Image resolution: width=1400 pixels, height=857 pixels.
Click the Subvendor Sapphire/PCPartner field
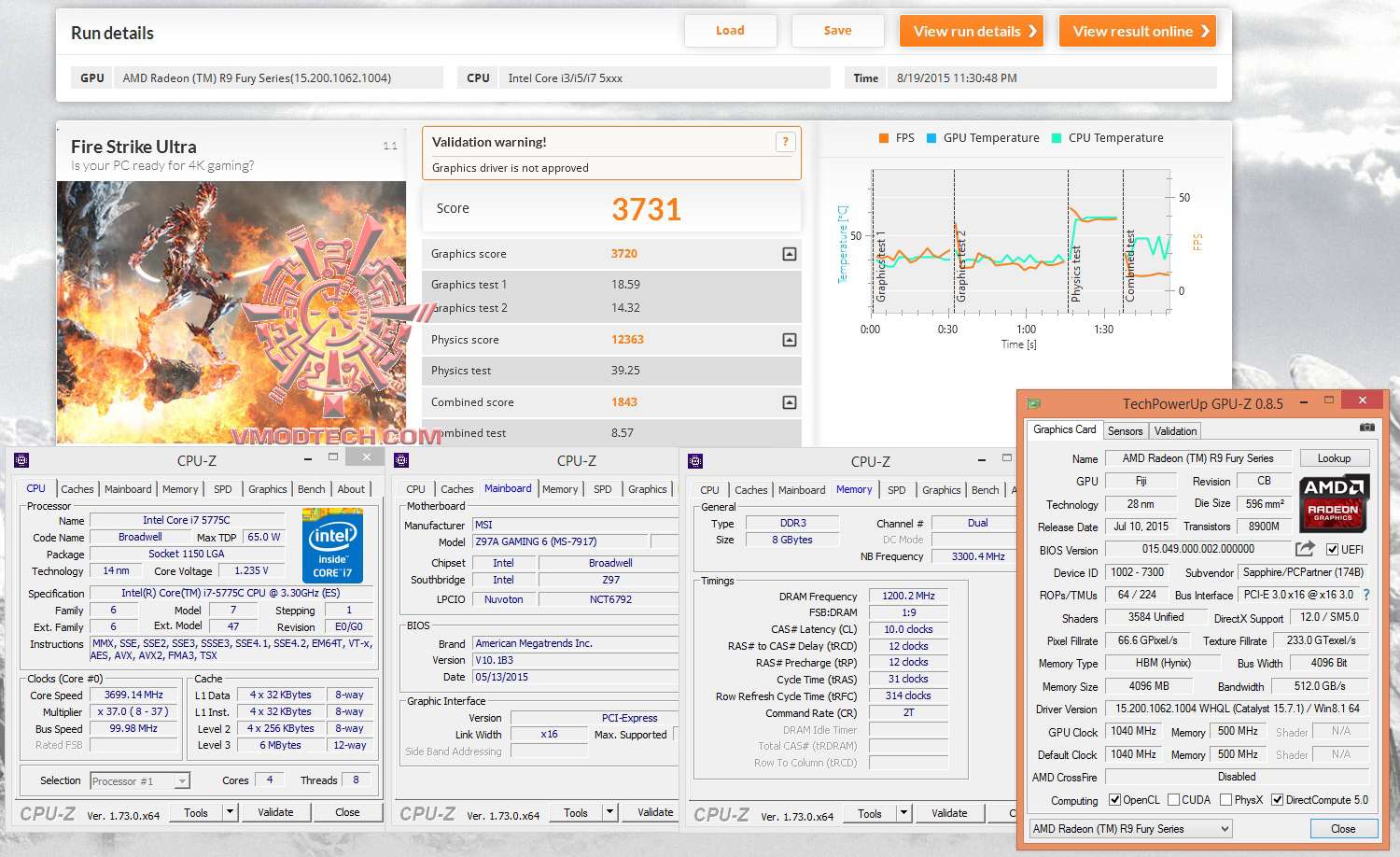1303,572
